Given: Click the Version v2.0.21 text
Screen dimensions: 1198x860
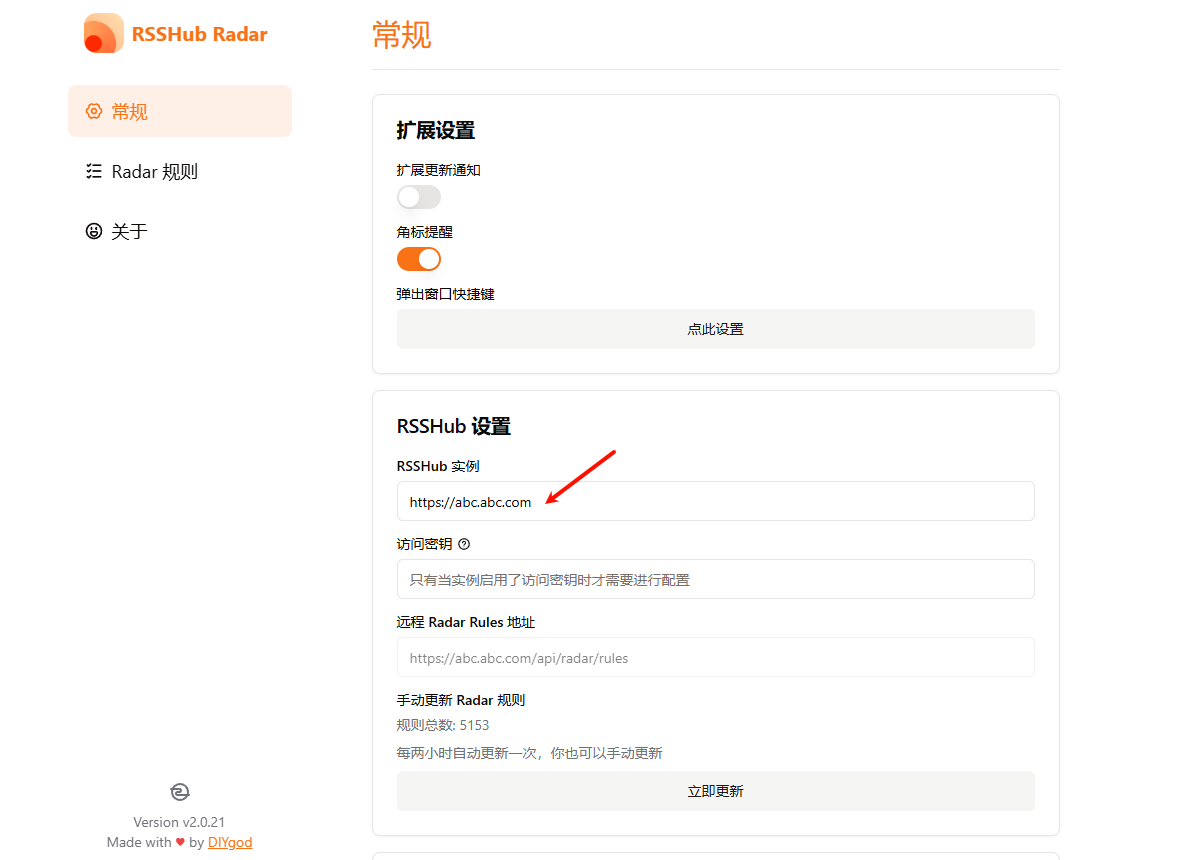Looking at the screenshot, I should click(179, 821).
